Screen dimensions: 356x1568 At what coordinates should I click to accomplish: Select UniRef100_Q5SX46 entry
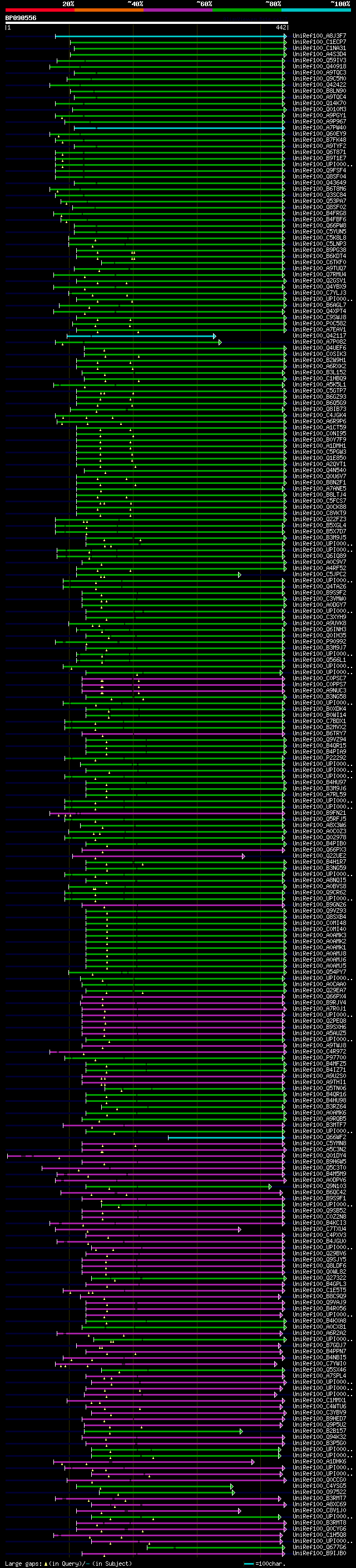319,1369
